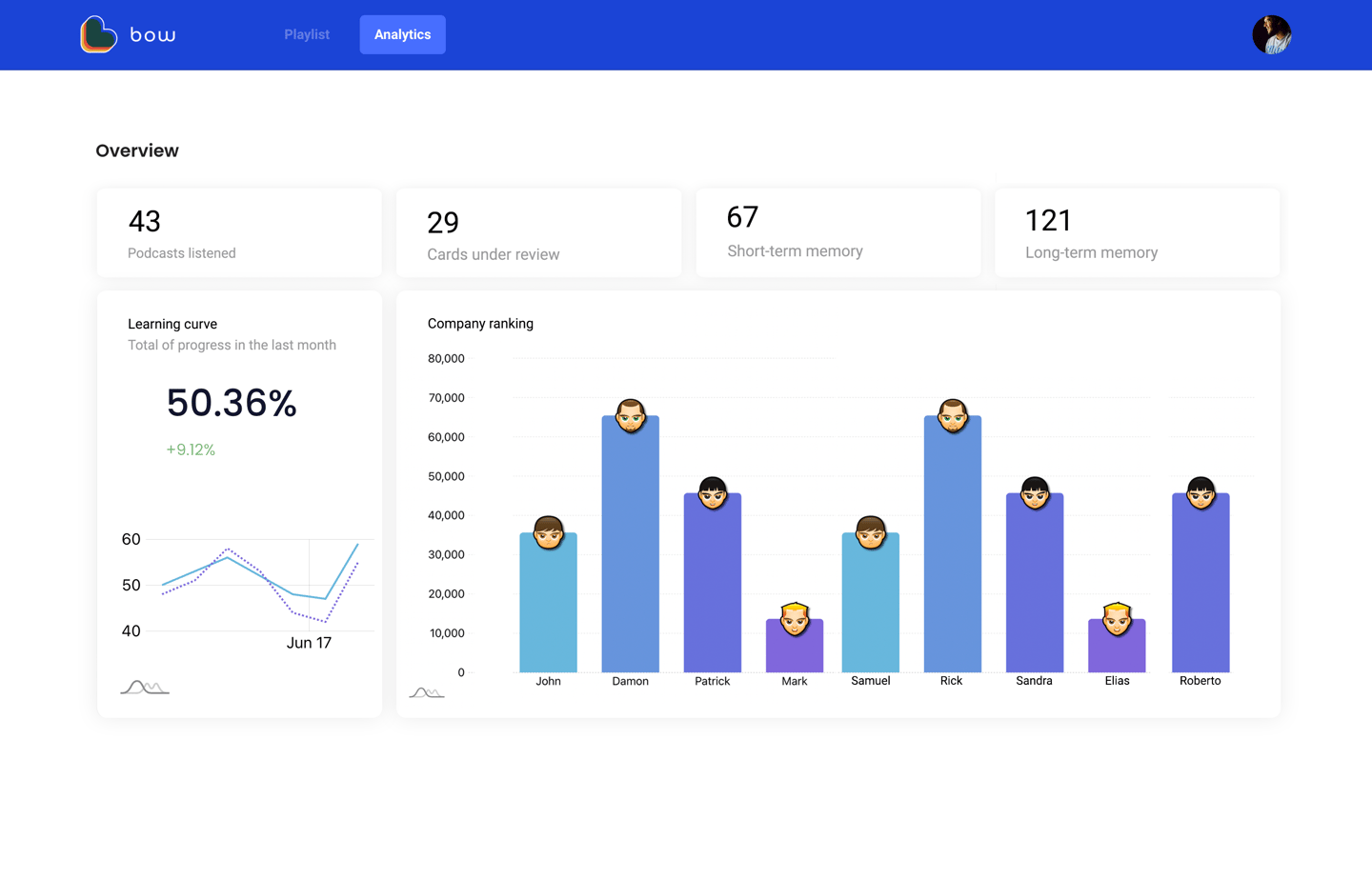Click the Mark name label under chart
This screenshot has width=1372, height=879.
pos(795,681)
